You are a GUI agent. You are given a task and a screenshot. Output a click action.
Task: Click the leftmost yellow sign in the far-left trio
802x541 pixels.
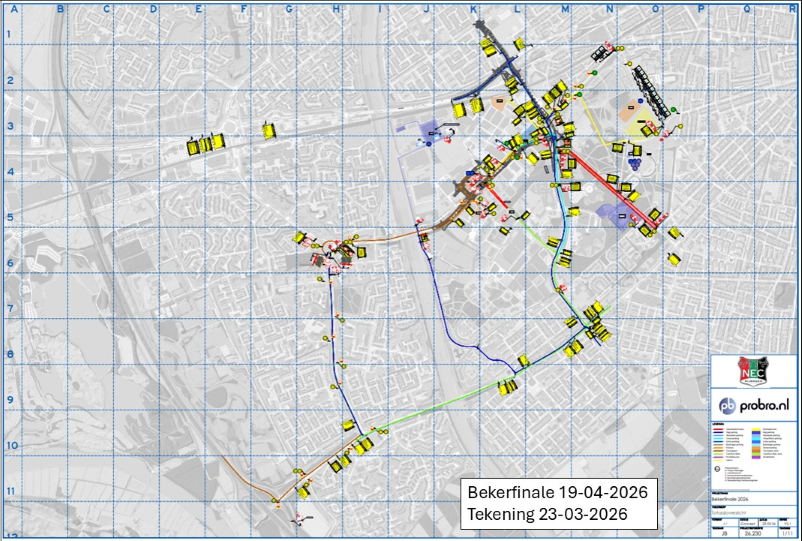coord(192,146)
